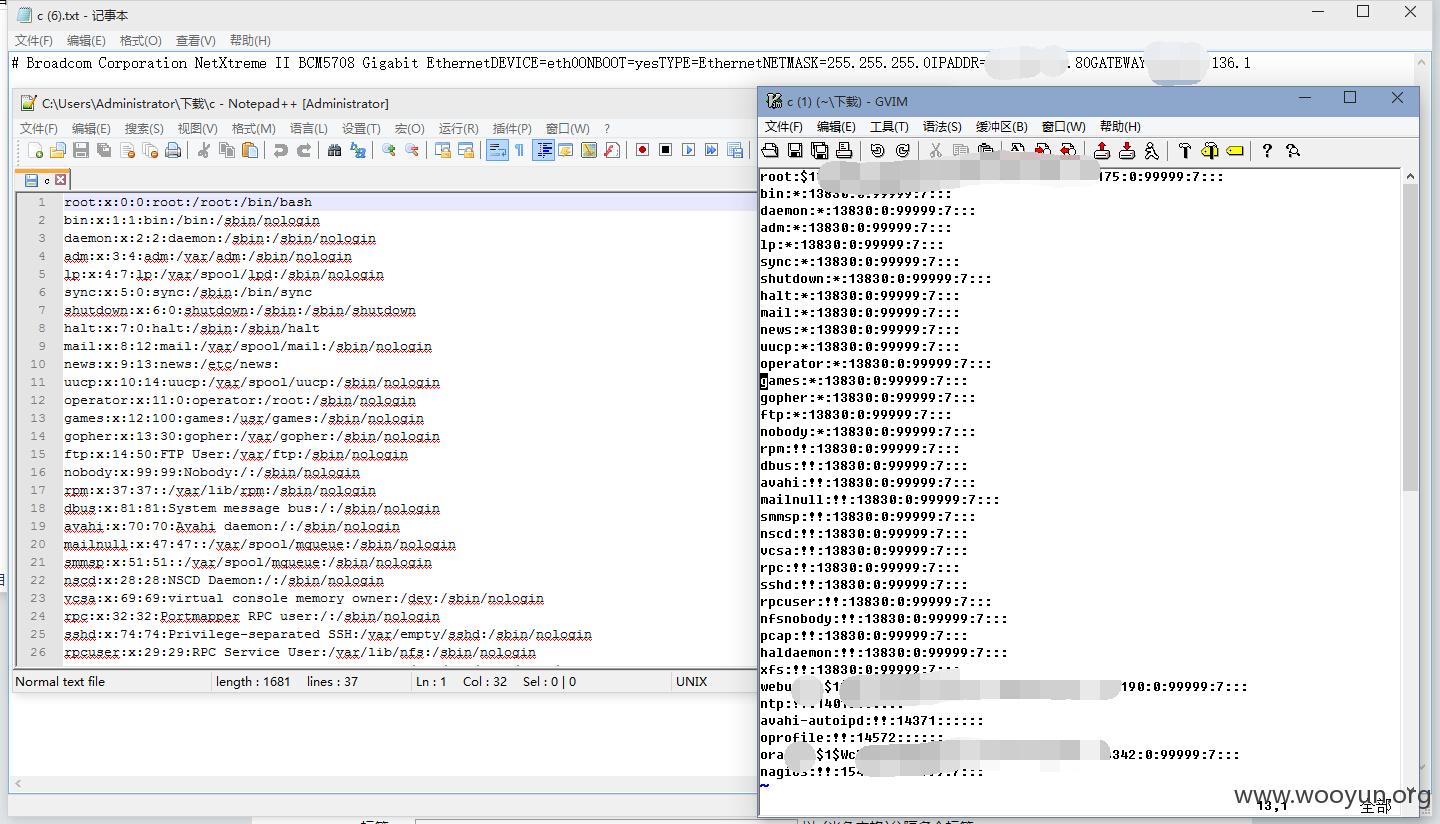Viewport: 1440px width, 824px height.
Task: Click the Print icon in Notepad++ toolbar
Action: coord(173,150)
